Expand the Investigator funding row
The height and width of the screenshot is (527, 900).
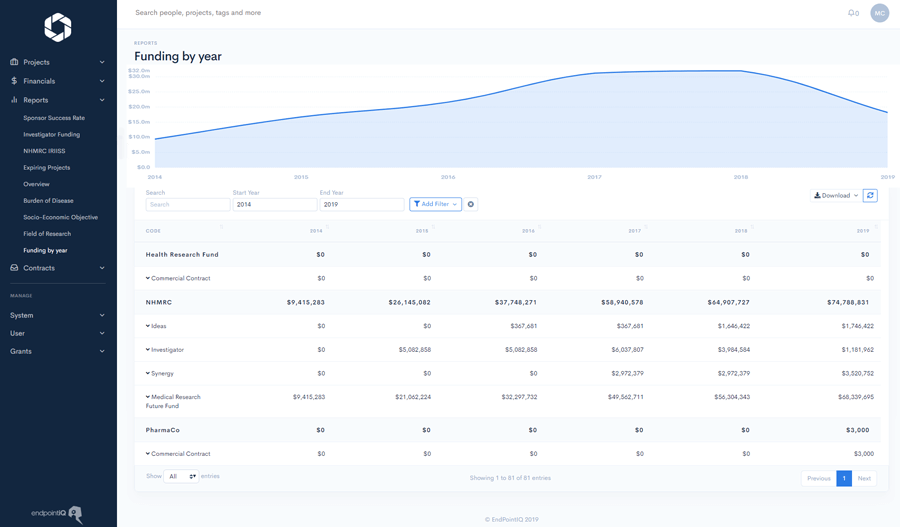[148, 350]
